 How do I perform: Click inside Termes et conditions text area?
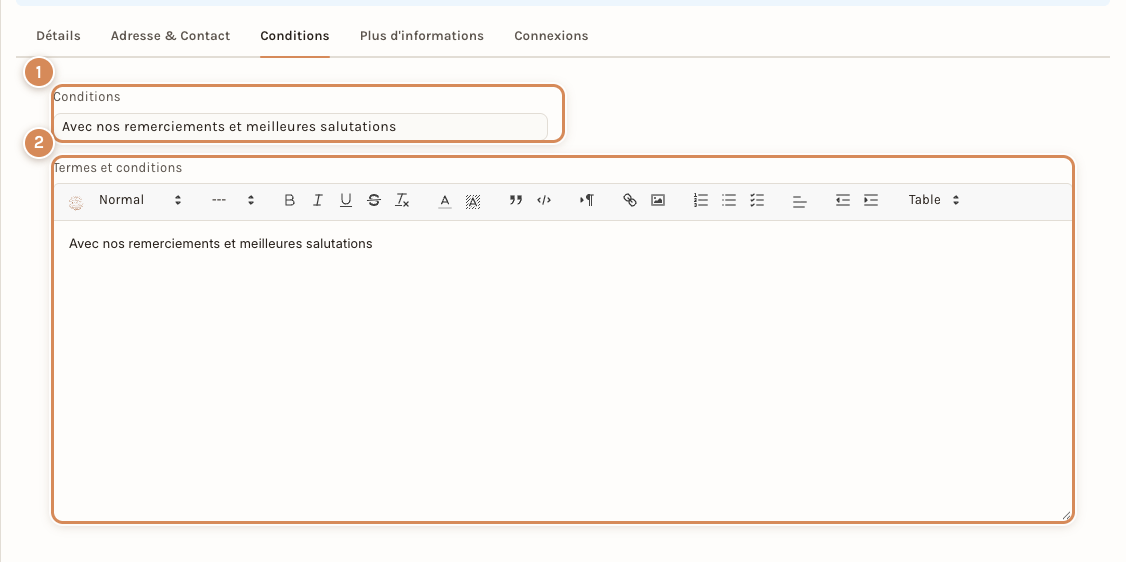tap(562, 370)
